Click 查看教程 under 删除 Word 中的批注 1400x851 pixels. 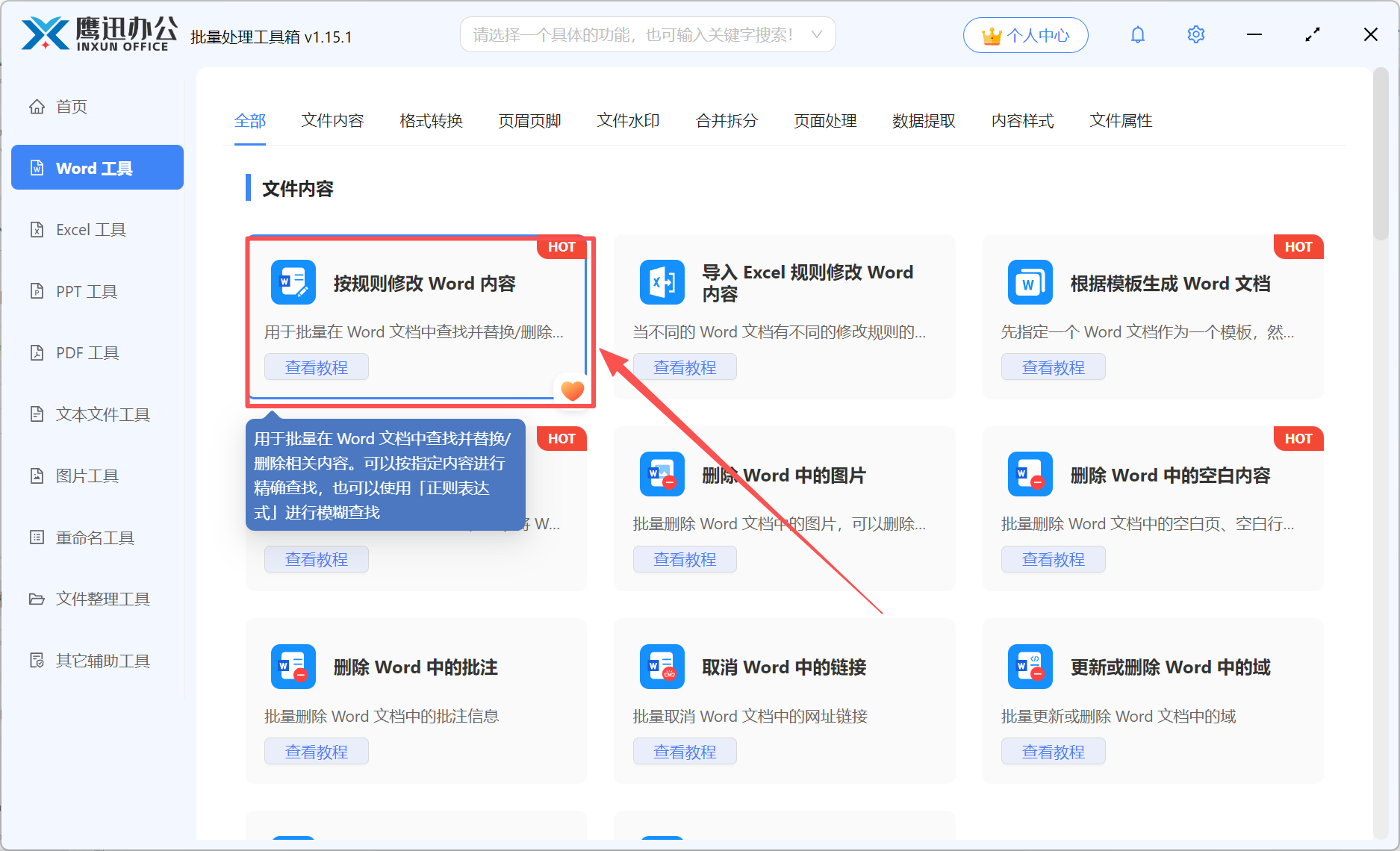(317, 752)
